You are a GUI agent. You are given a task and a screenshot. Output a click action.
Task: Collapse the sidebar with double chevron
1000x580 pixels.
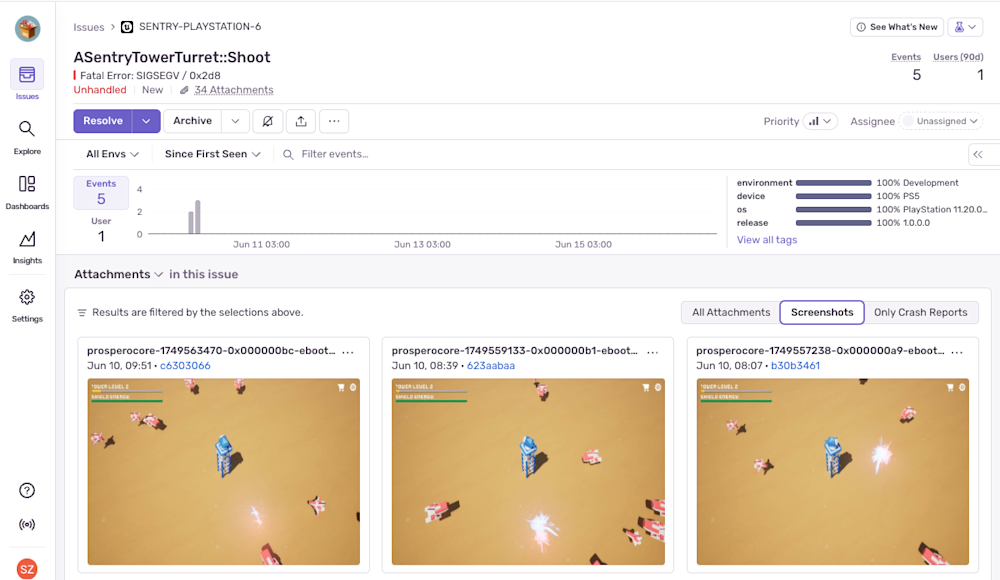(x=978, y=154)
